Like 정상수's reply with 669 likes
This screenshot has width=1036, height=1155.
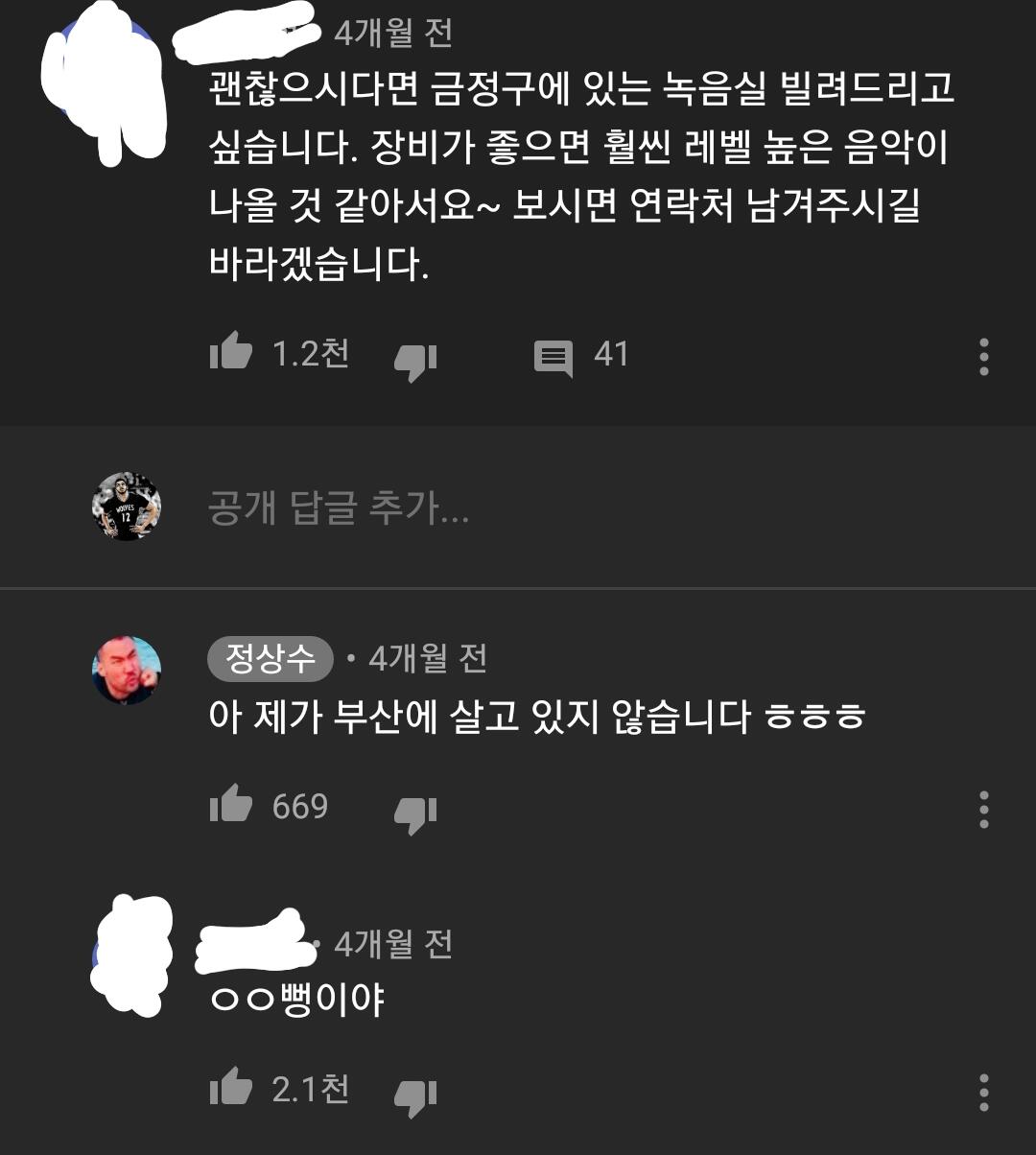[x=230, y=806]
